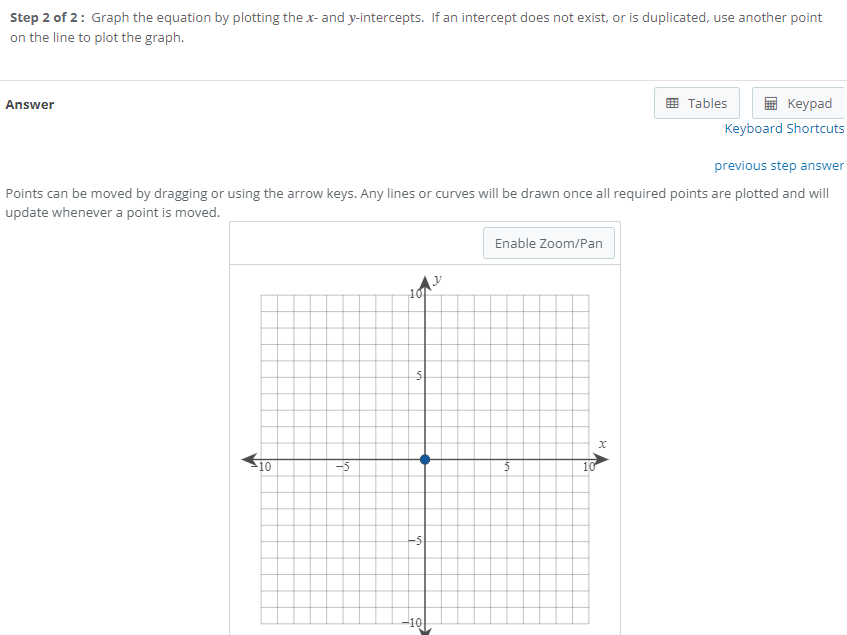Plot a point at x equals 5 on x-axis
Screen dimensions: 847x635
coord(507,460)
